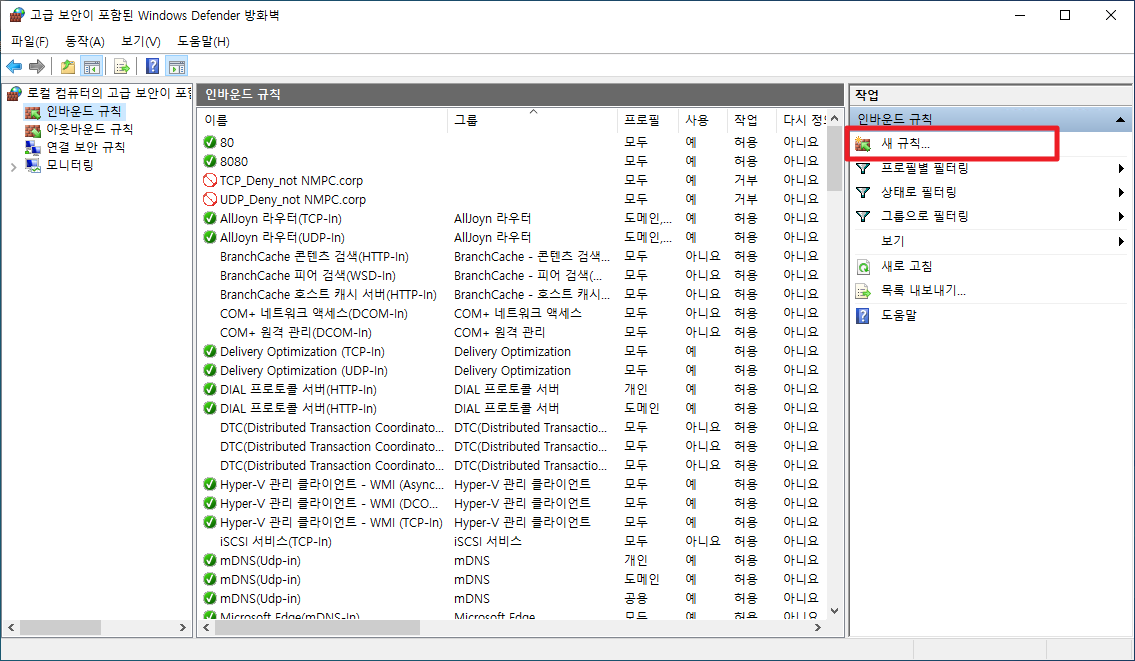Image resolution: width=1135 pixels, height=661 pixels.
Task: Select BranchCache 피어 검색(WSD-In) rule
Action: 308,275
